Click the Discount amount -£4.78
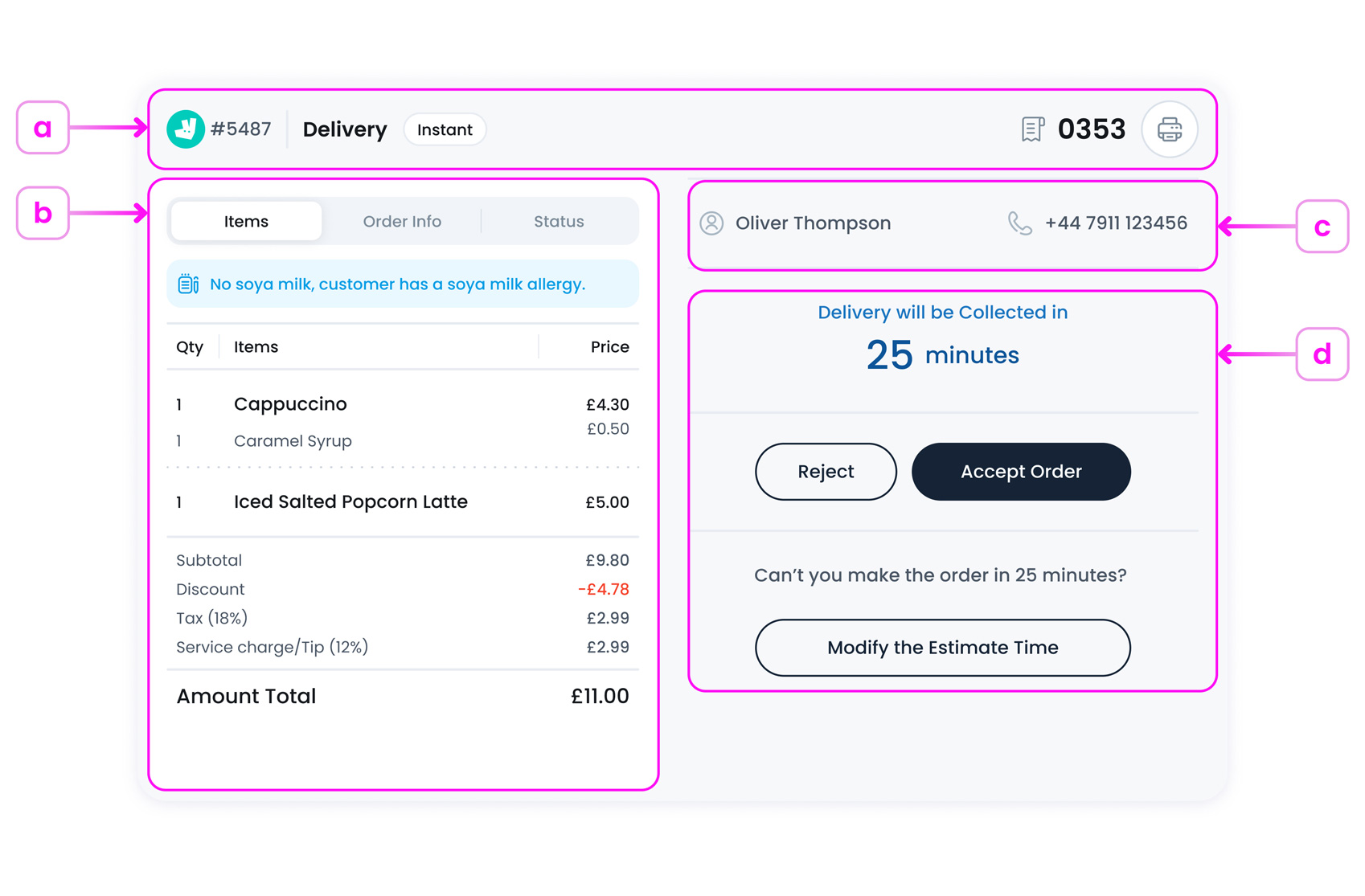The width and height of the screenshot is (1365, 896). point(603,589)
